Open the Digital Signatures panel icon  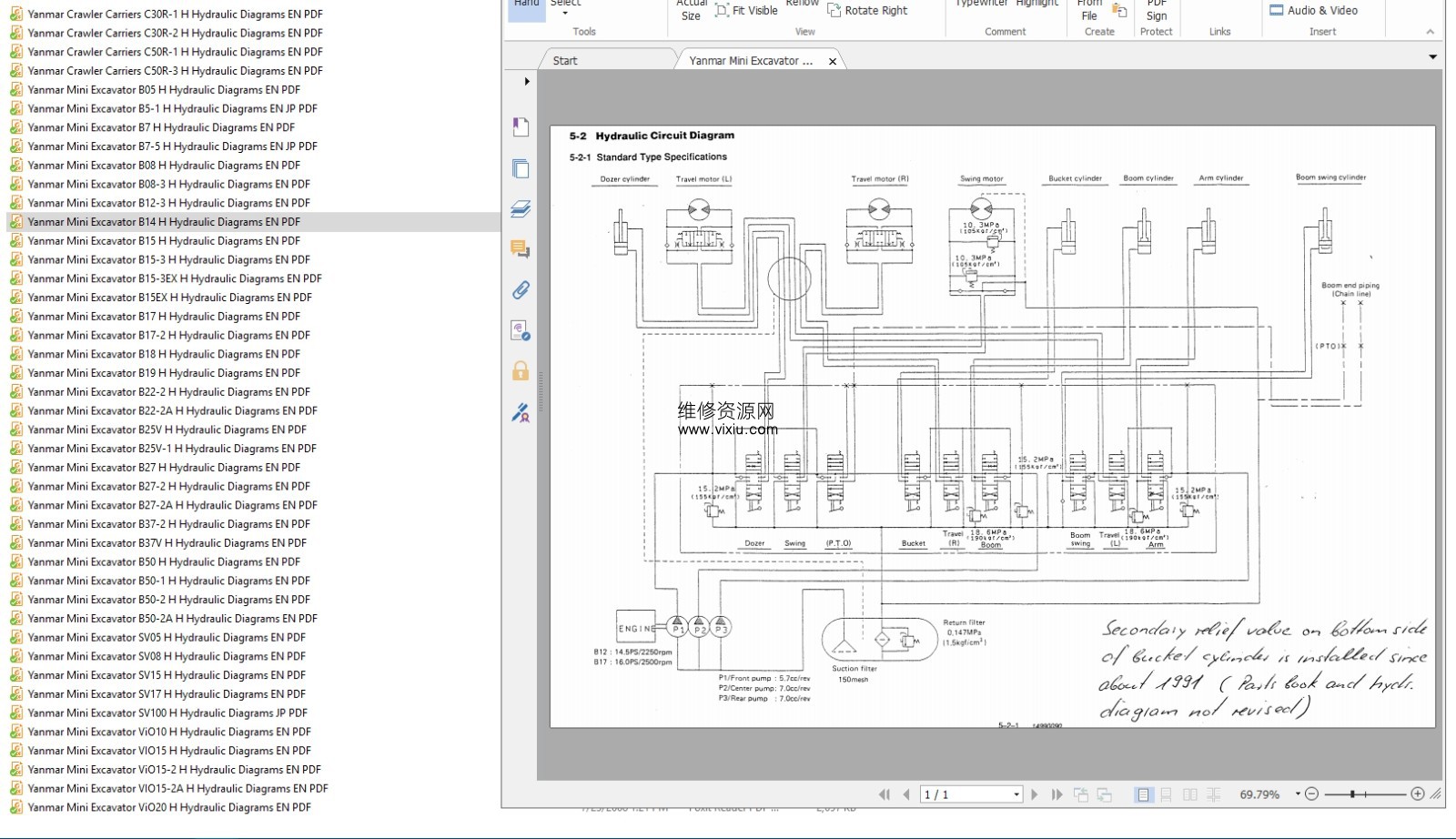[521, 330]
